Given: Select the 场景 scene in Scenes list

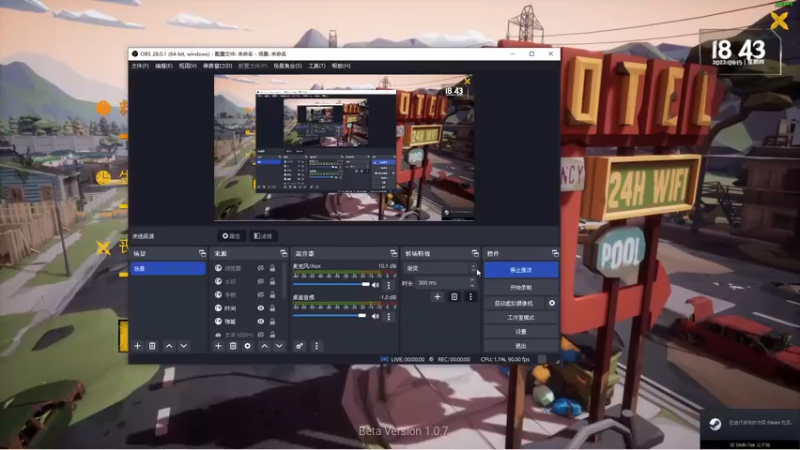Looking at the screenshot, I should (x=168, y=268).
